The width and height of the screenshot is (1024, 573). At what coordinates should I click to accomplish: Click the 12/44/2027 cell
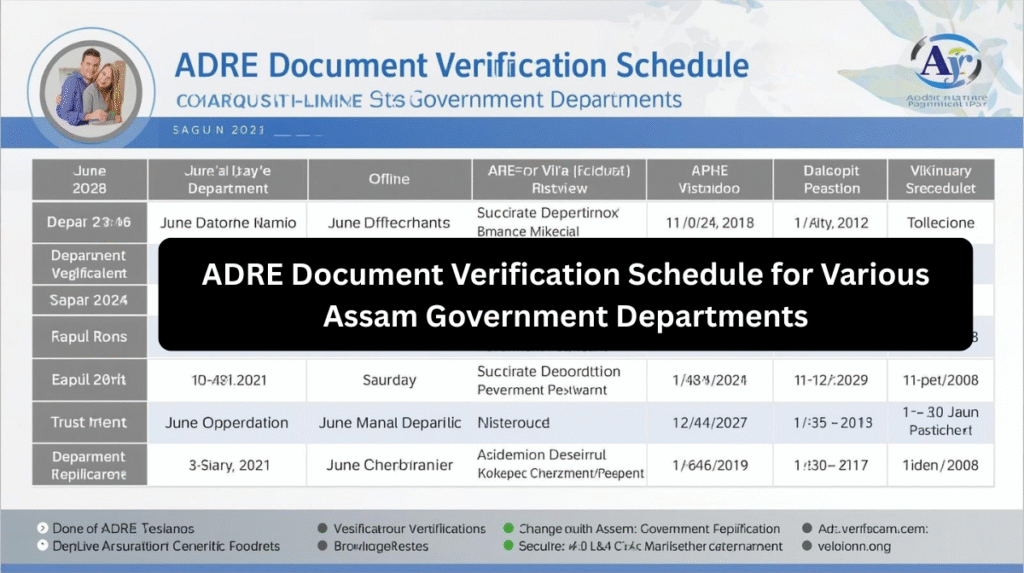[710, 423]
